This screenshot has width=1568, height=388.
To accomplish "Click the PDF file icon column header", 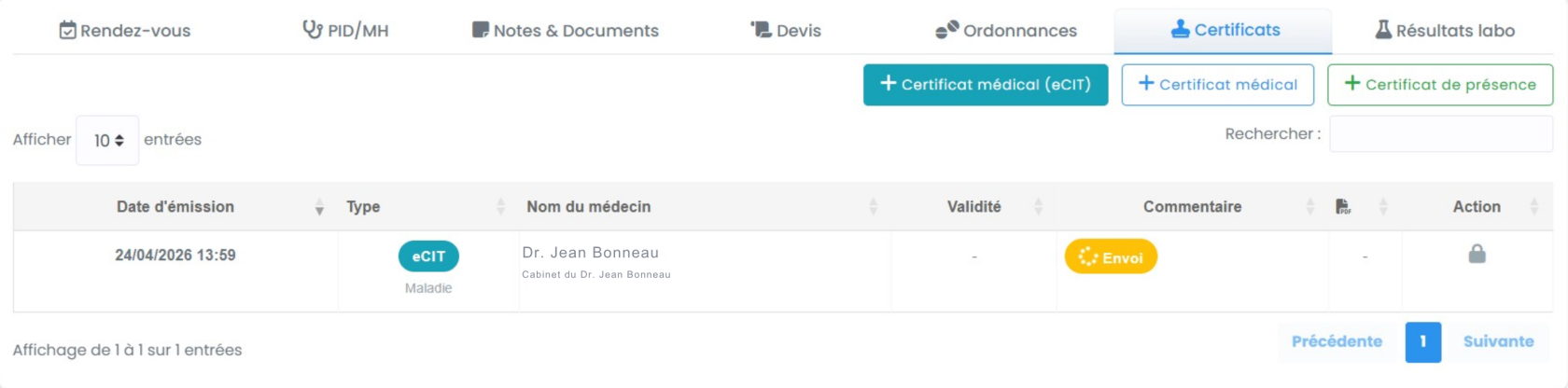I will pyautogui.click(x=1343, y=206).
